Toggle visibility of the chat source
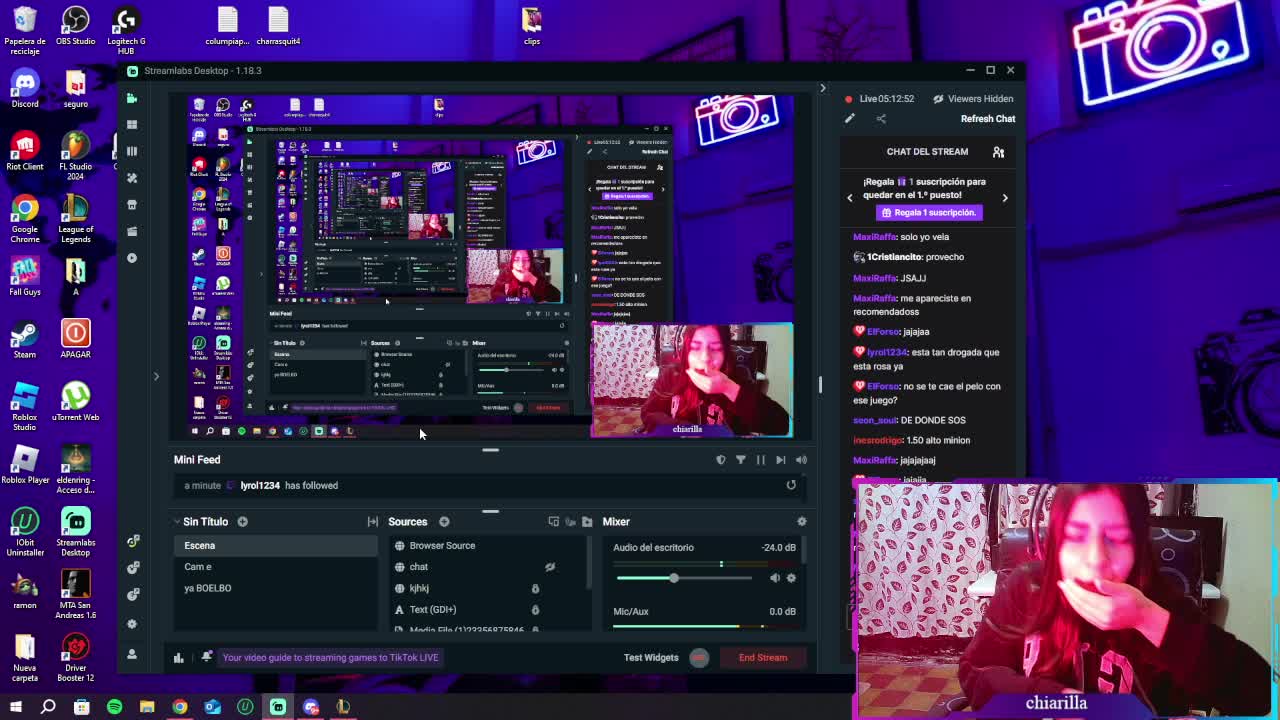The width and height of the screenshot is (1280, 720). (x=549, y=567)
